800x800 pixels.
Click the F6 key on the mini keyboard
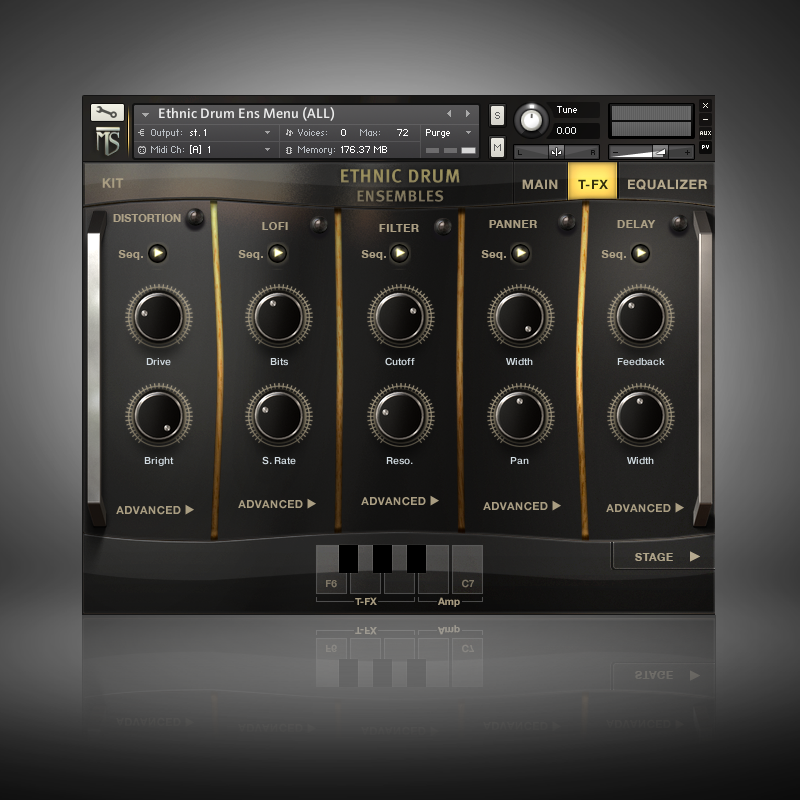pos(331,583)
